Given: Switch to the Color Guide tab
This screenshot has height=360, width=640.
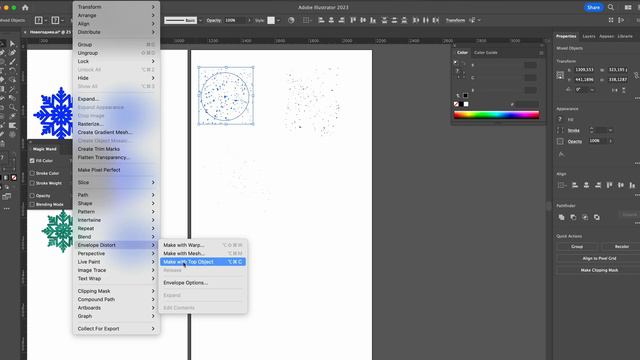Looking at the screenshot, I should pyautogui.click(x=486, y=53).
